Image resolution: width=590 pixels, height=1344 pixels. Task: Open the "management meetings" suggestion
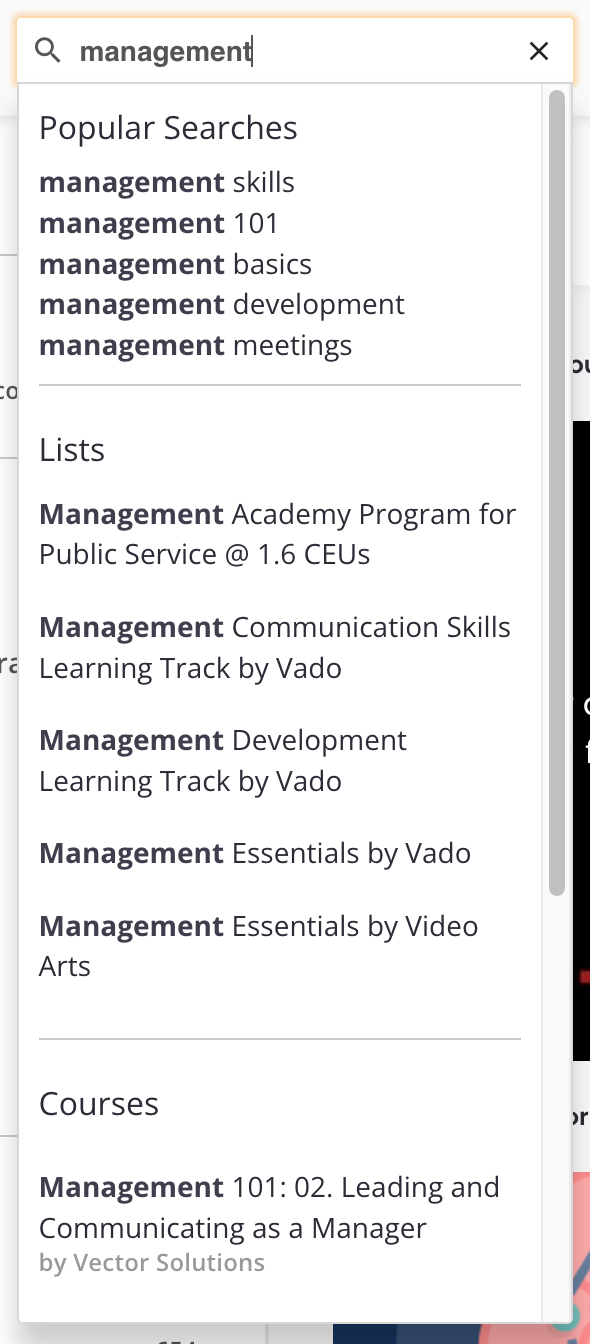[x=196, y=345]
